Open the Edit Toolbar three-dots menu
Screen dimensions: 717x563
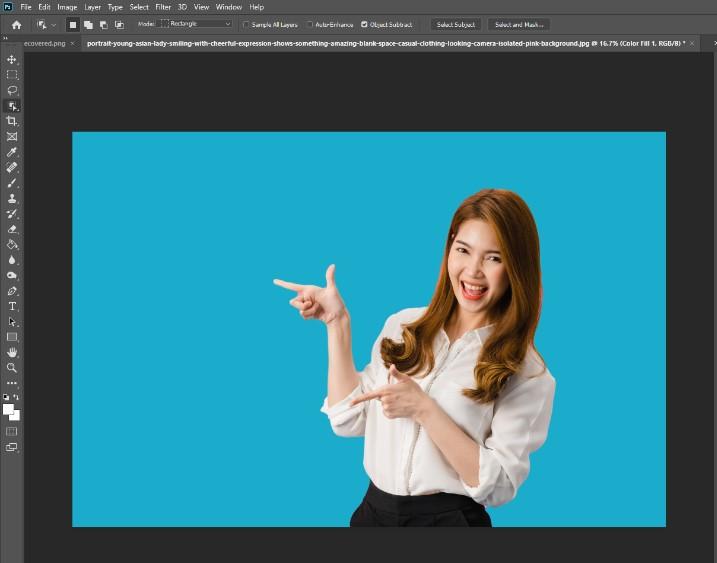click(x=12, y=383)
